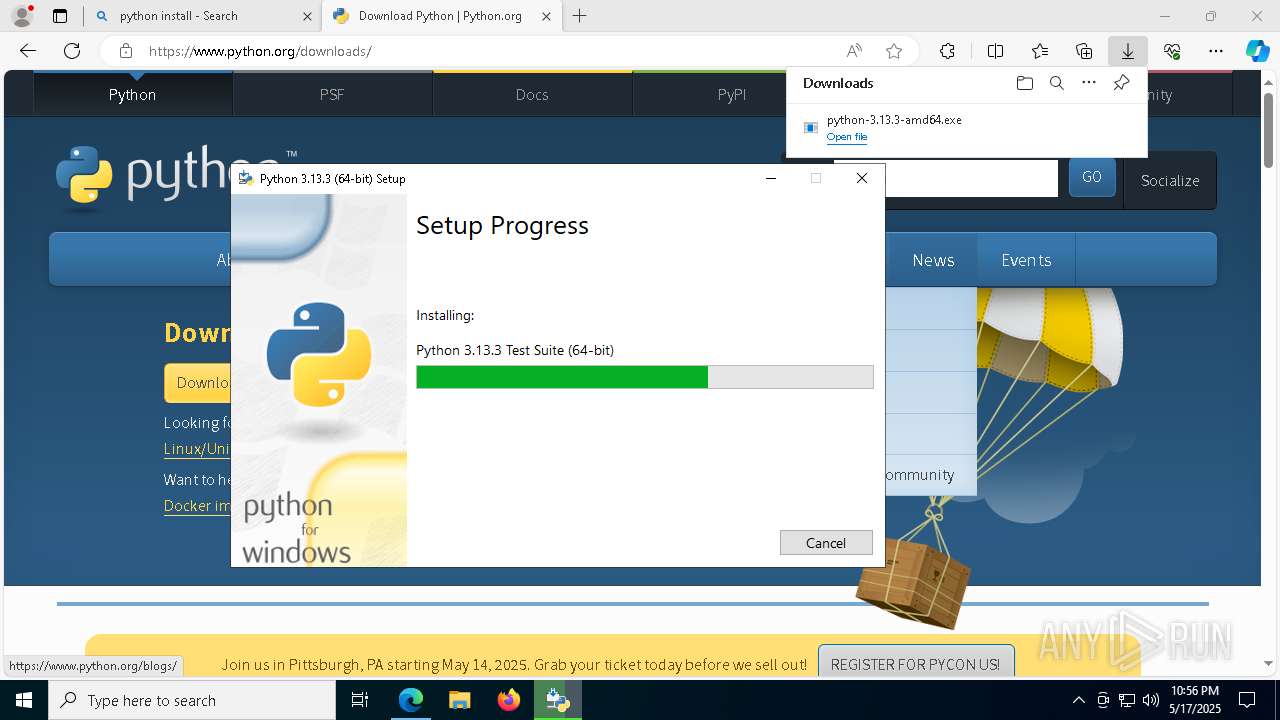The width and height of the screenshot is (1280, 720).
Task: Open Task View on taskbar
Action: [x=360, y=700]
